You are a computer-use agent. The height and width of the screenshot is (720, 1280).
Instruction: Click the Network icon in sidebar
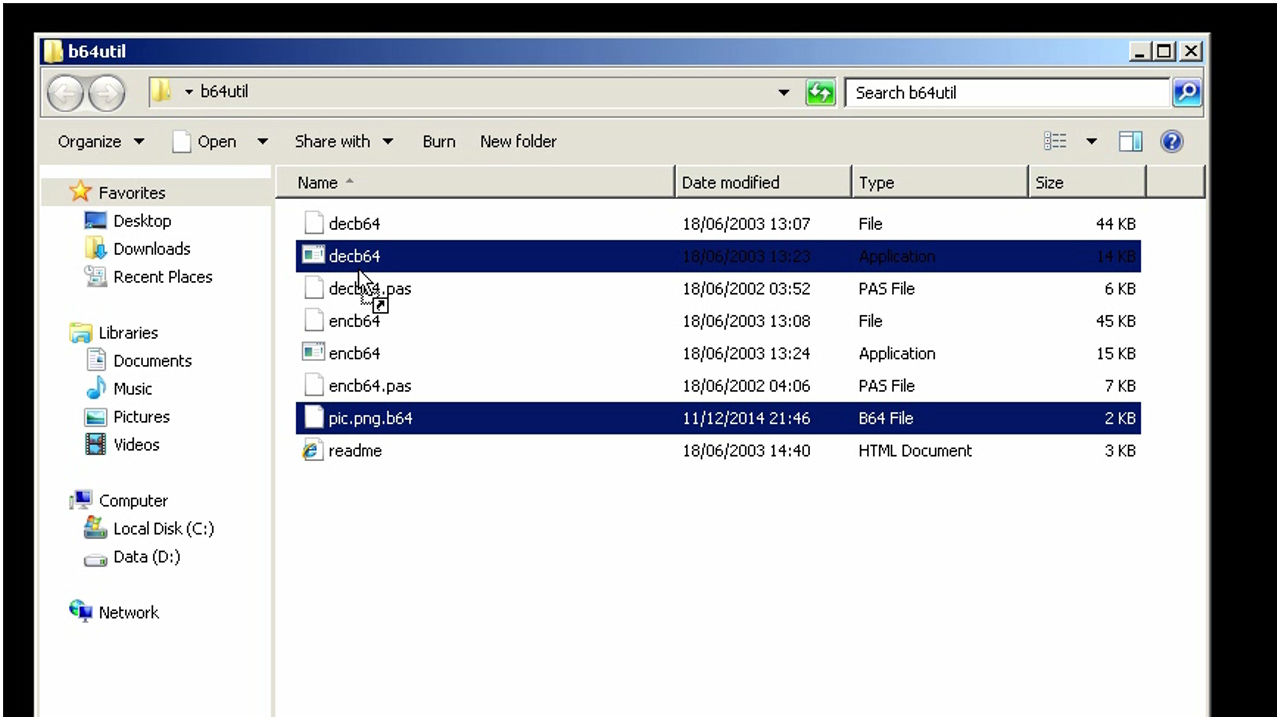(x=81, y=611)
